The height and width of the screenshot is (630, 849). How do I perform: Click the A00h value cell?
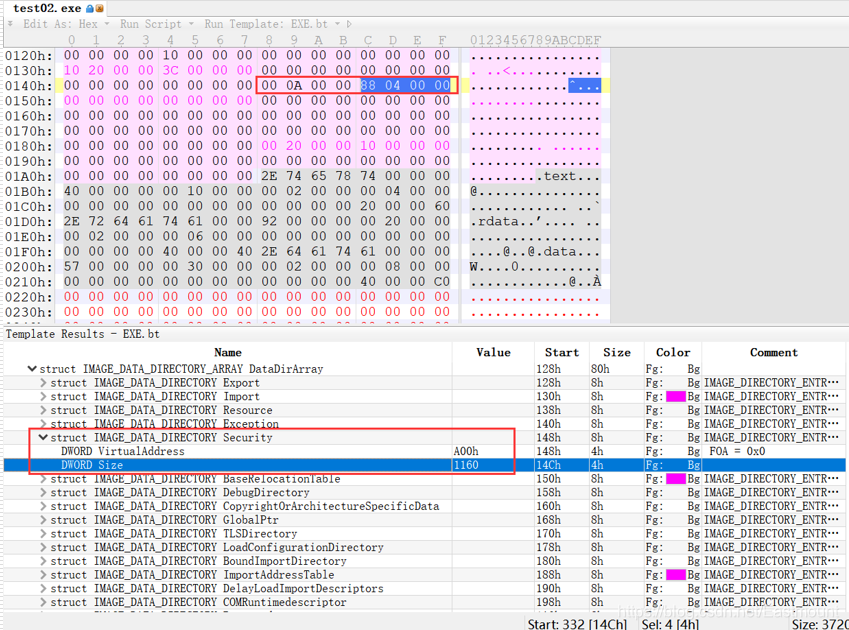coord(493,451)
